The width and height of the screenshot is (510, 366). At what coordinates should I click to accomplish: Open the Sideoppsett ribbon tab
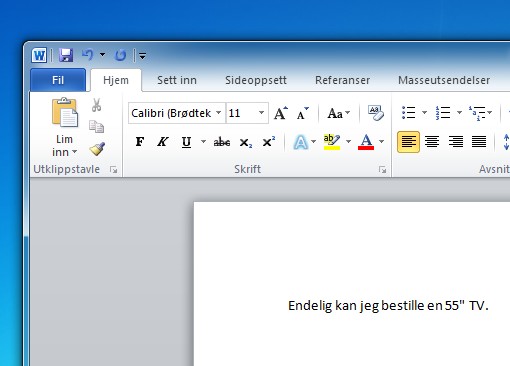pos(256,80)
